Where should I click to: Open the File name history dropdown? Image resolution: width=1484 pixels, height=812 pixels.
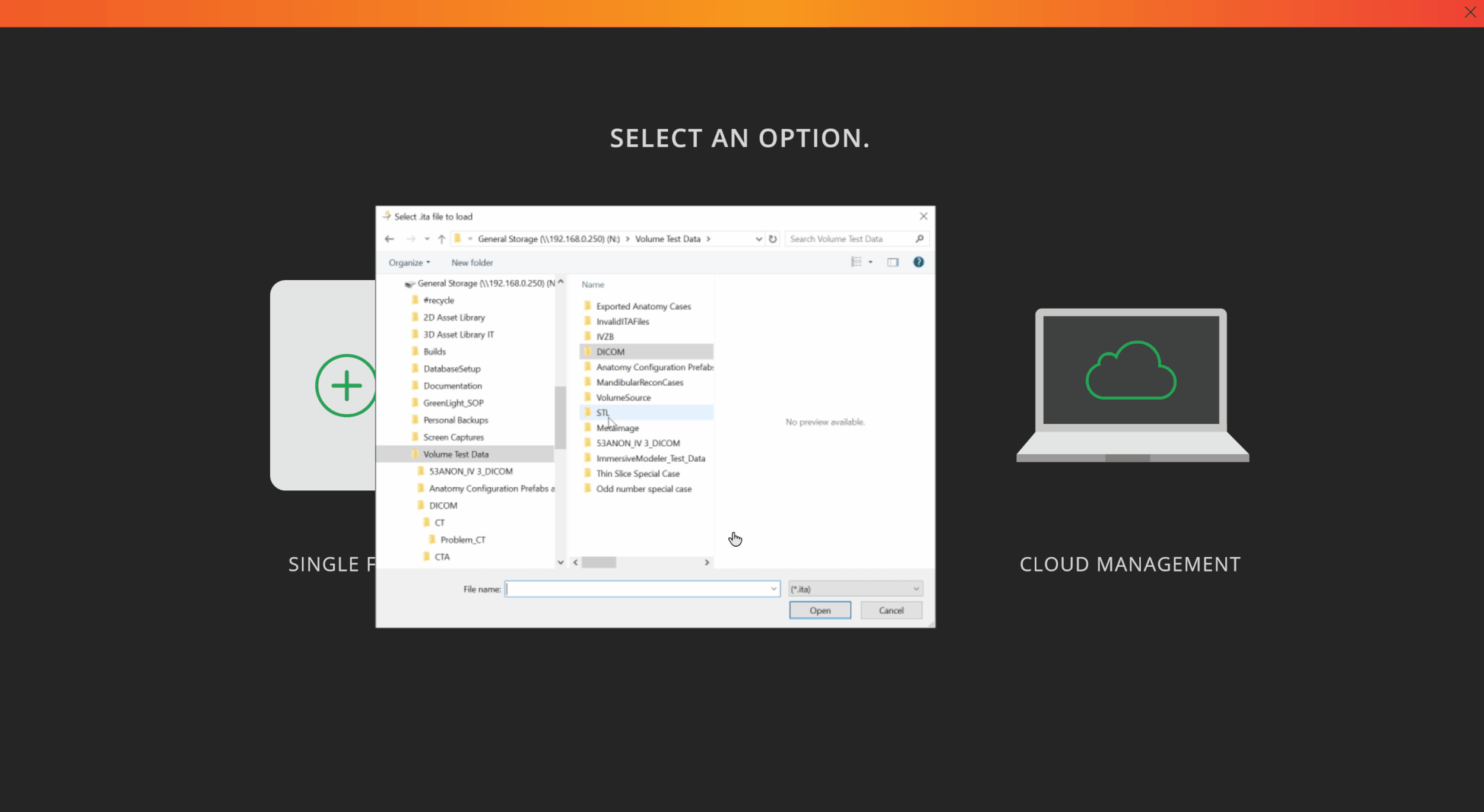point(773,589)
